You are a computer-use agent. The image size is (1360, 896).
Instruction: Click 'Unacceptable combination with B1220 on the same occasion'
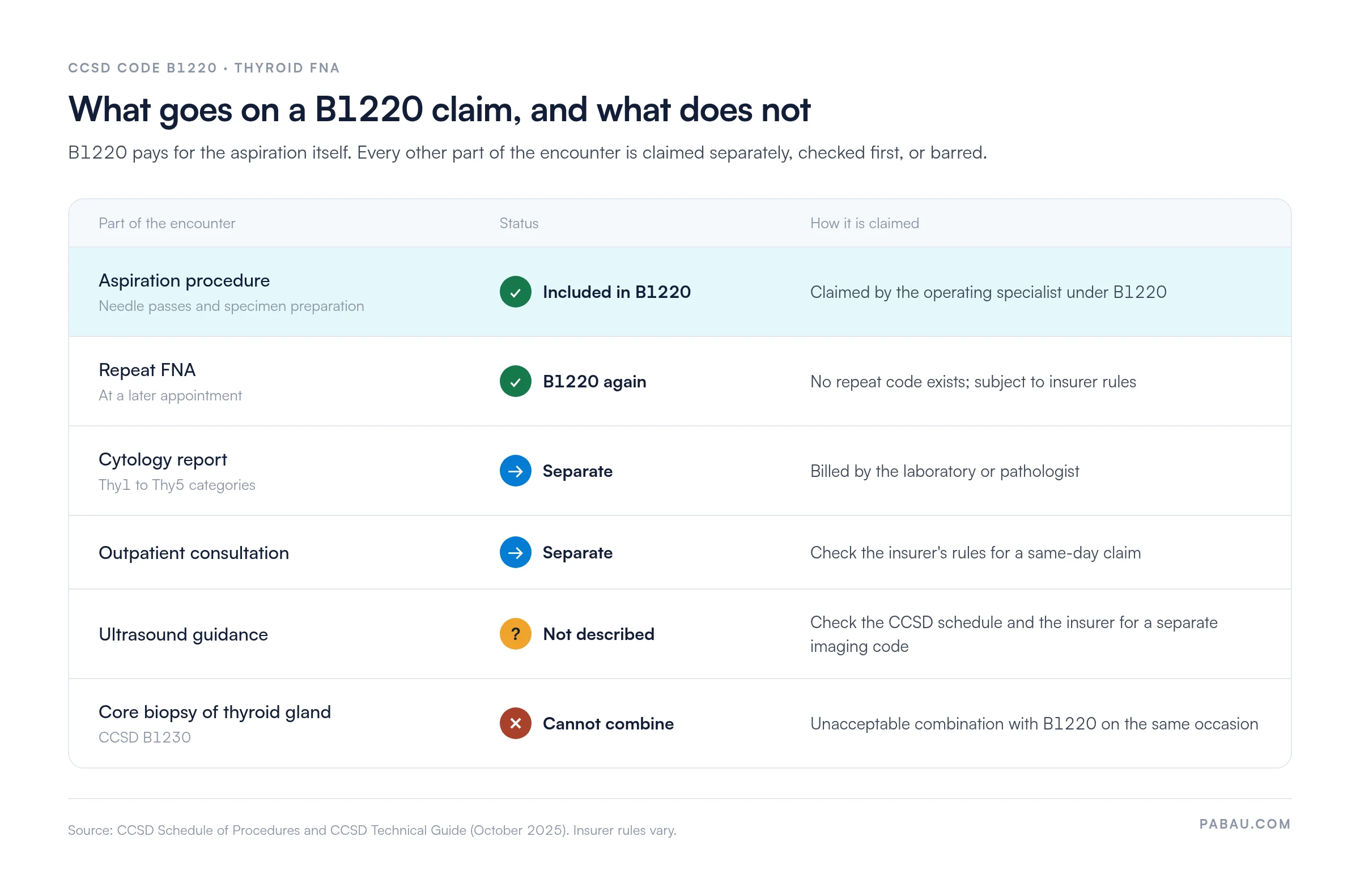[1034, 724]
